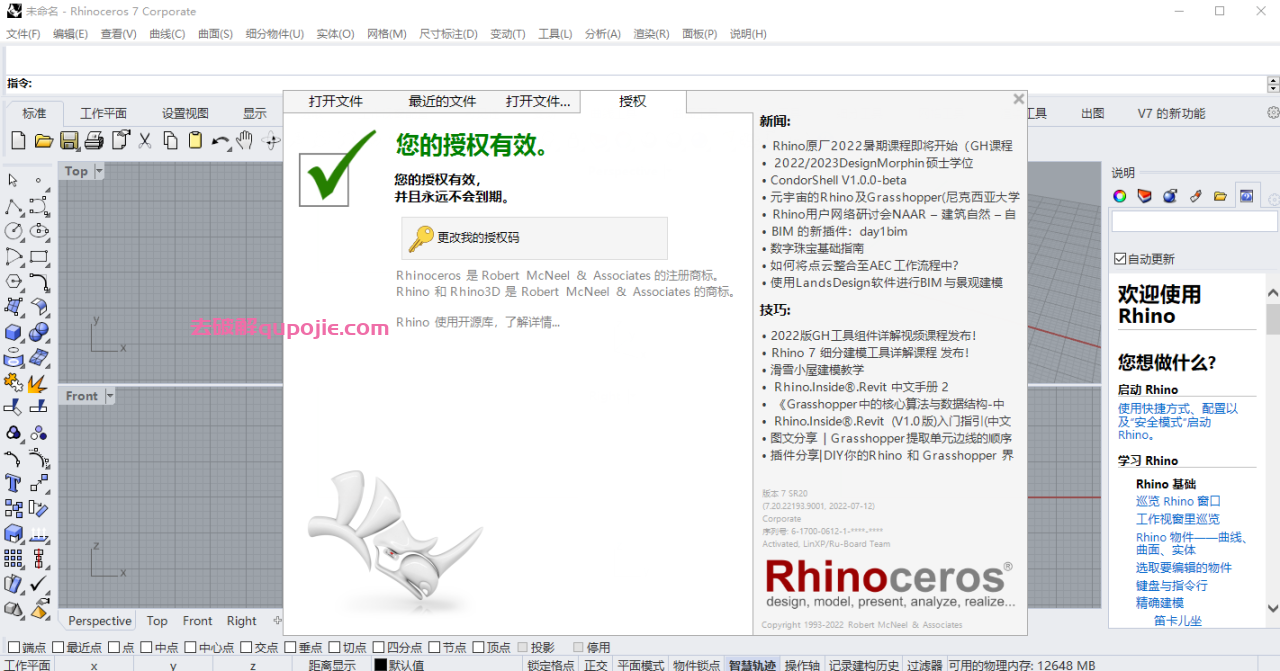
Task: Enable the 四分点 osnap checkbox
Action: [x=377, y=648]
